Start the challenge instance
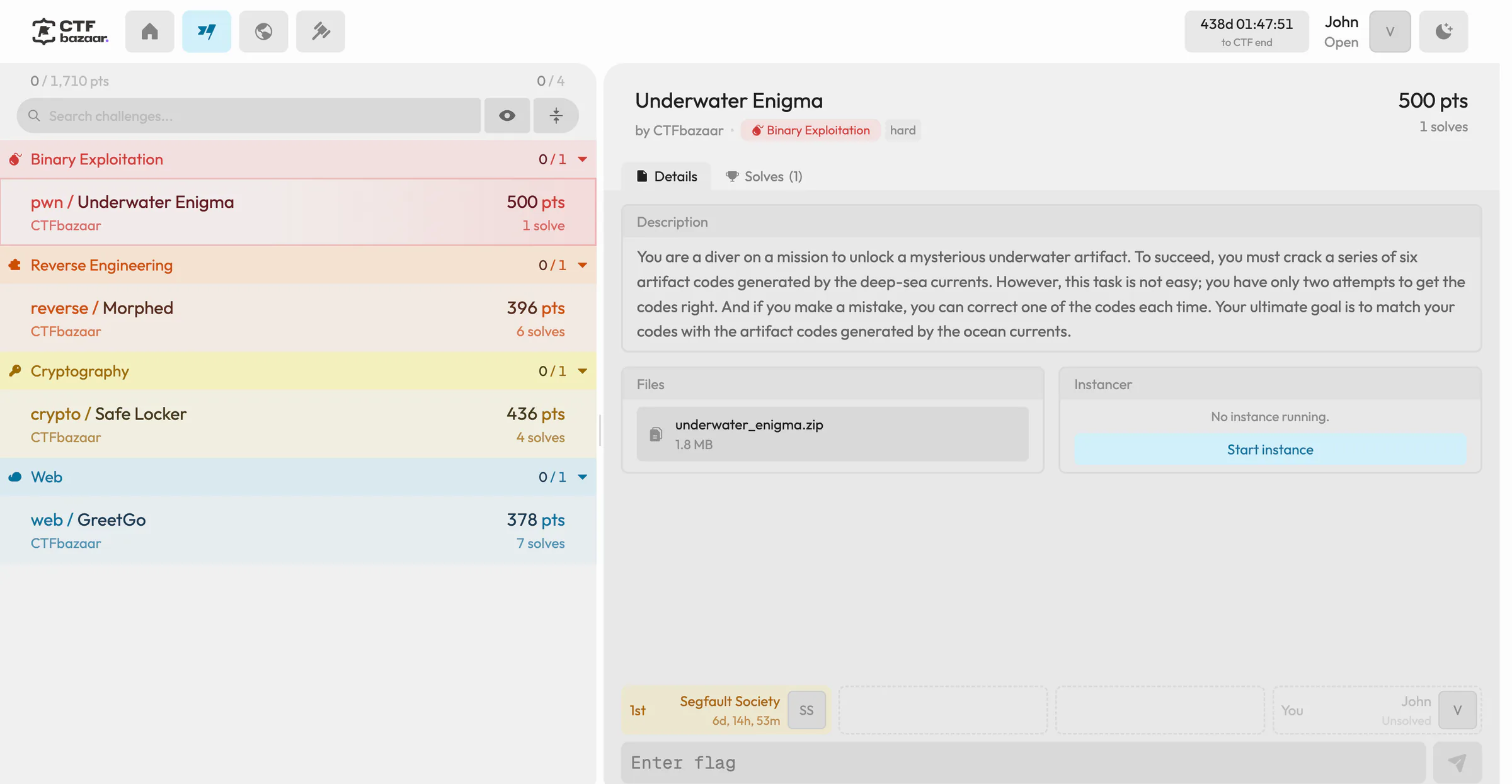This screenshot has width=1512, height=784. click(x=1270, y=450)
